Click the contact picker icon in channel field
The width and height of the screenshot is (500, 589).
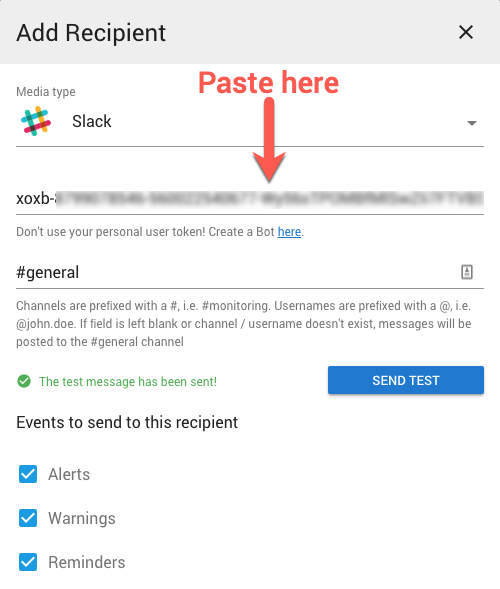[x=467, y=272]
